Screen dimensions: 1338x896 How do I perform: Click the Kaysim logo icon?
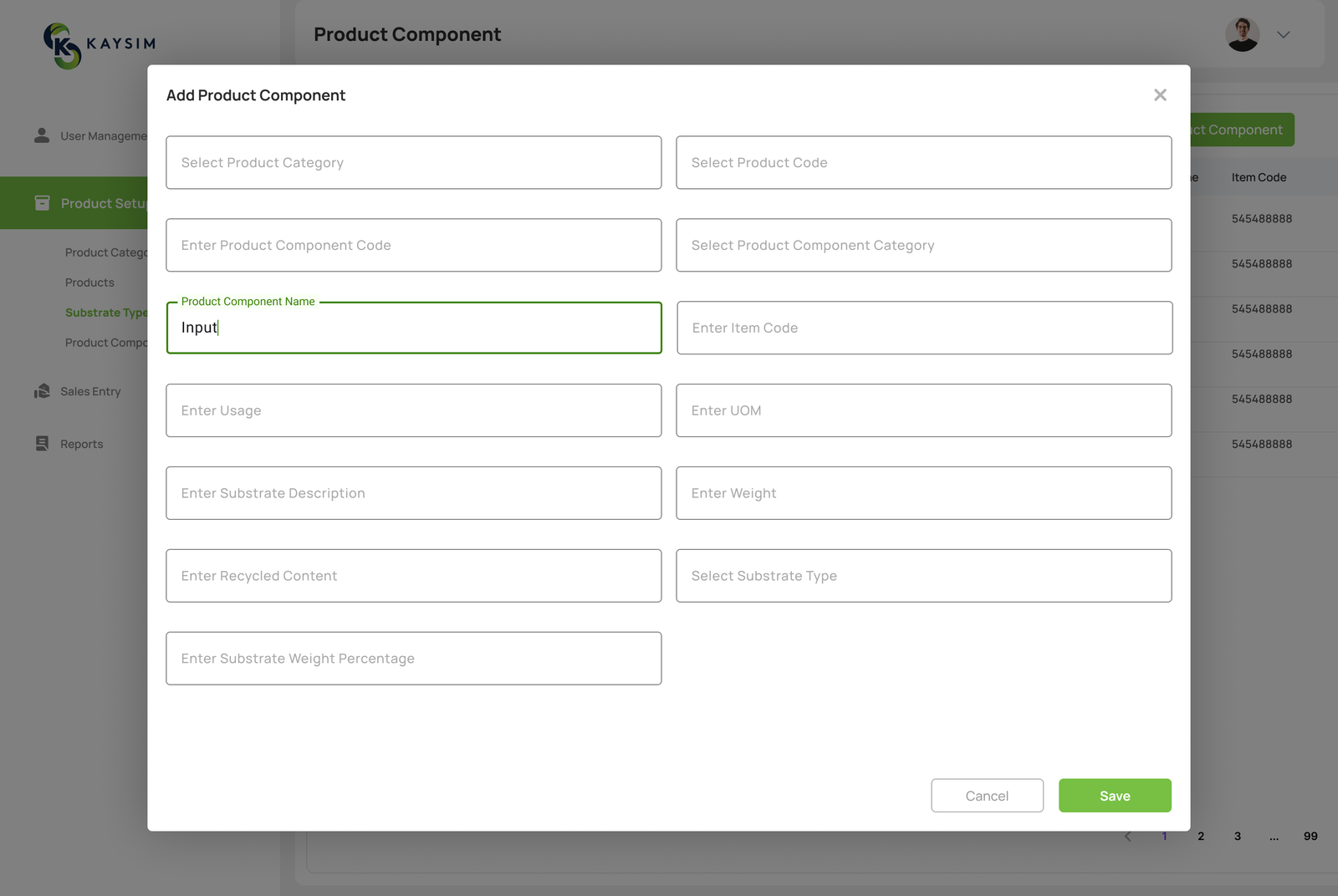tap(62, 45)
